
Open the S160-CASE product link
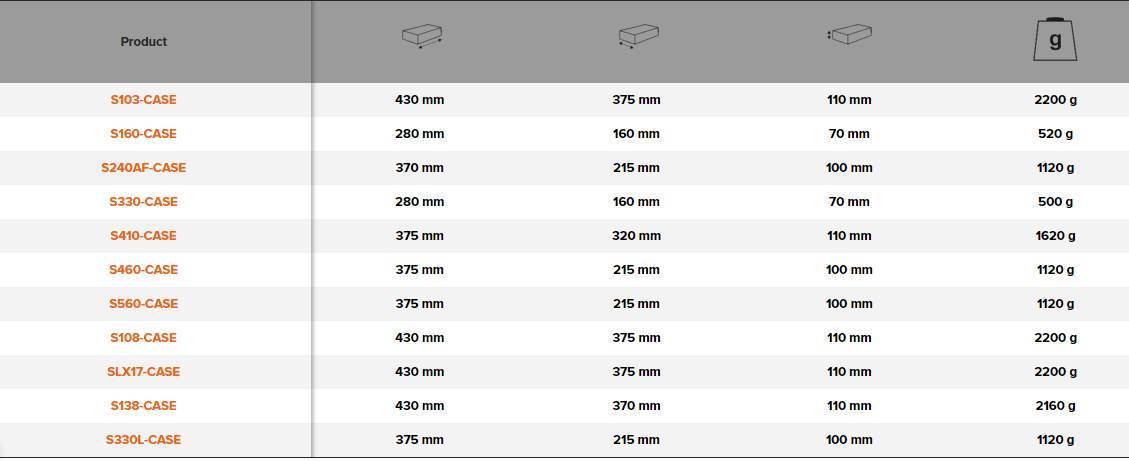[x=144, y=134]
